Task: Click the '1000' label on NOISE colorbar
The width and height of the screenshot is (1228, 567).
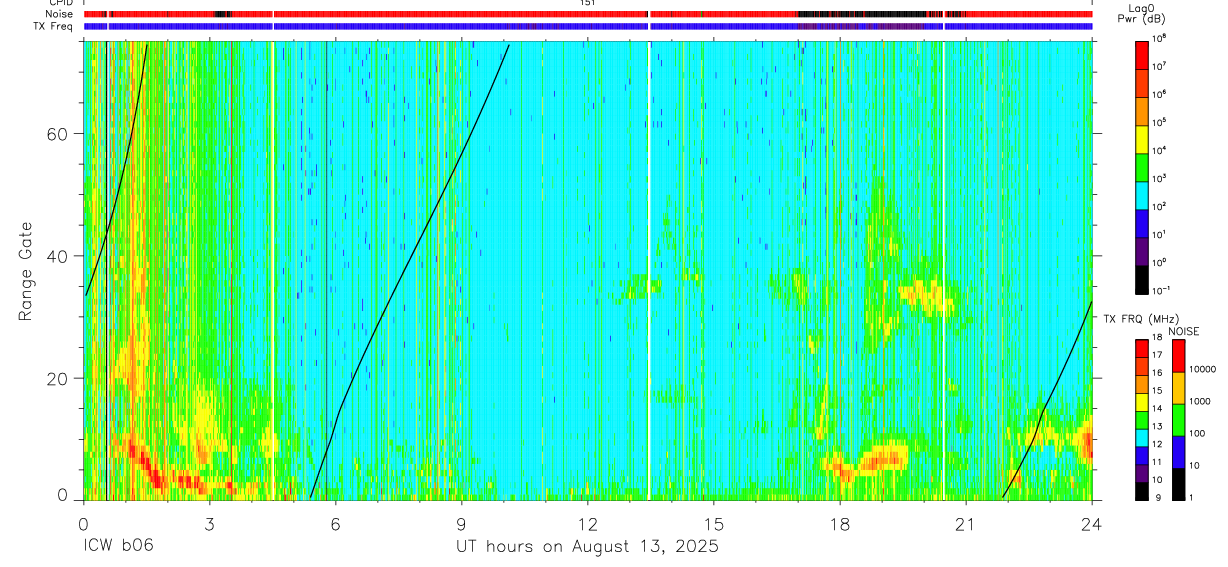Action: click(1201, 401)
